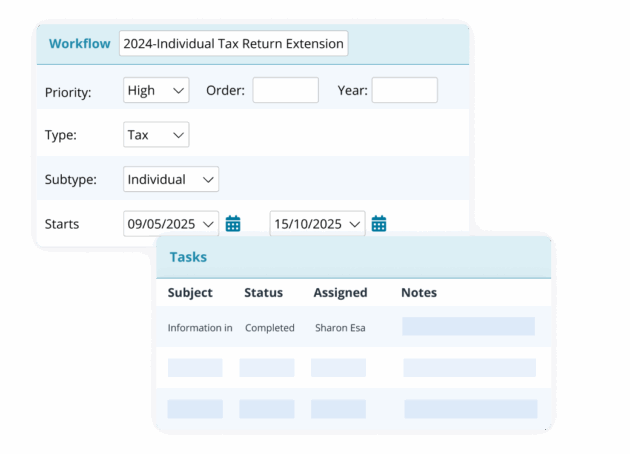Click the Completed status cell
Image resolution: width=630 pixels, height=454 pixels.
click(x=270, y=328)
